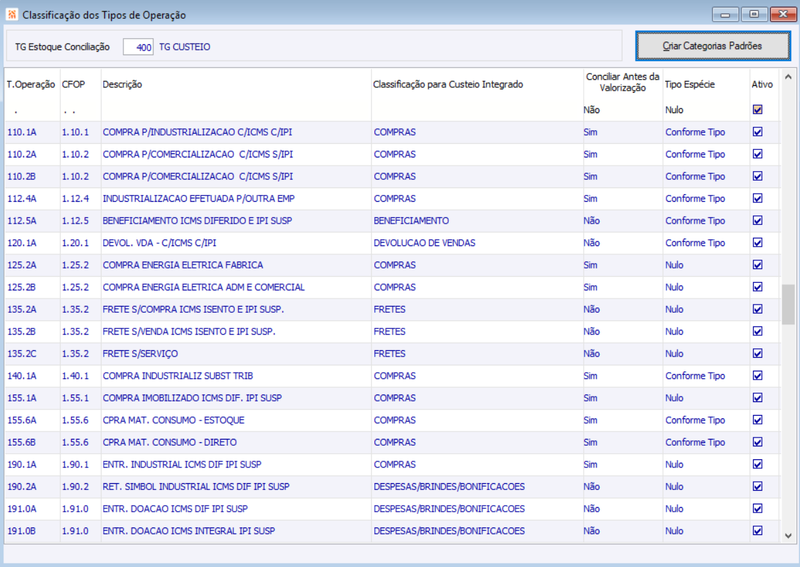Select BENEFICIAMENTO ICMS DIFERIDO E IPI SUSP
The image size is (800, 567).
[197, 220]
